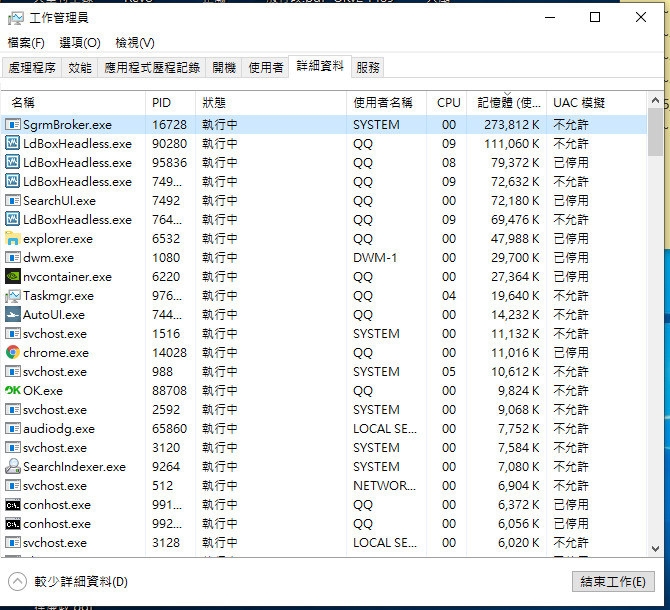Switch to the 開機 tab
This screenshot has height=610, width=670.
tap(224, 67)
